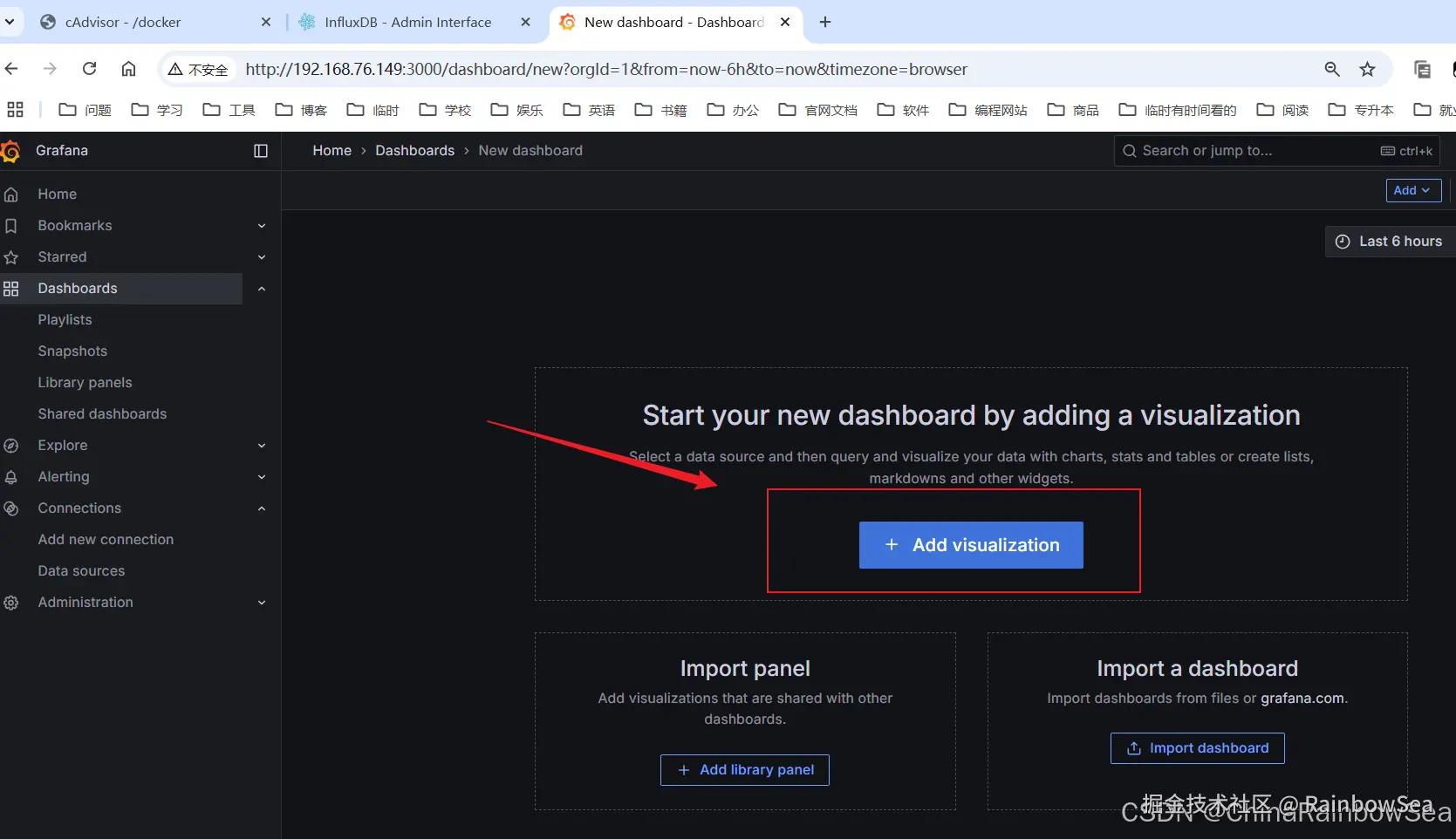Image resolution: width=1456 pixels, height=839 pixels.
Task: Click the Search or jump to field
Action: point(1277,151)
